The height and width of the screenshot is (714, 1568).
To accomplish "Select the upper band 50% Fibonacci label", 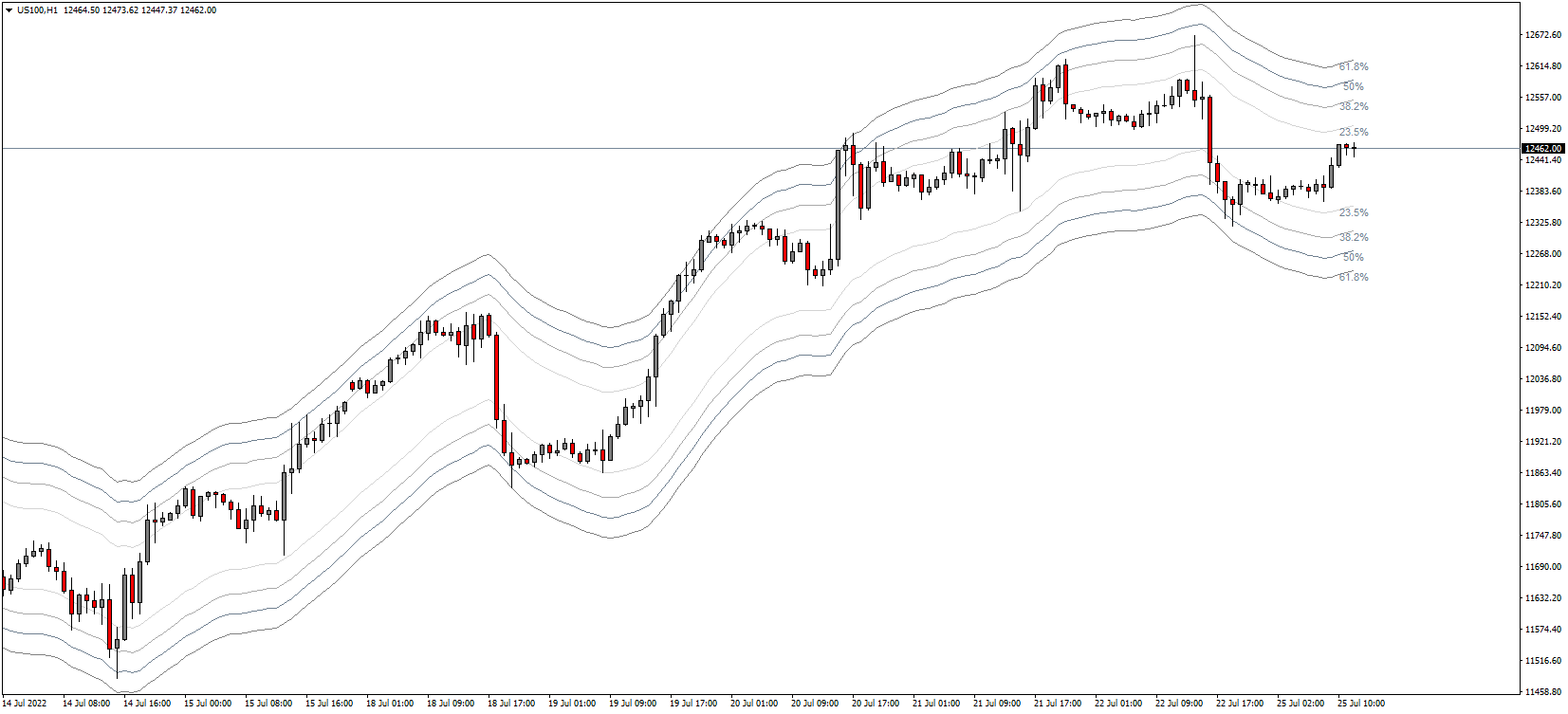I will [1354, 86].
